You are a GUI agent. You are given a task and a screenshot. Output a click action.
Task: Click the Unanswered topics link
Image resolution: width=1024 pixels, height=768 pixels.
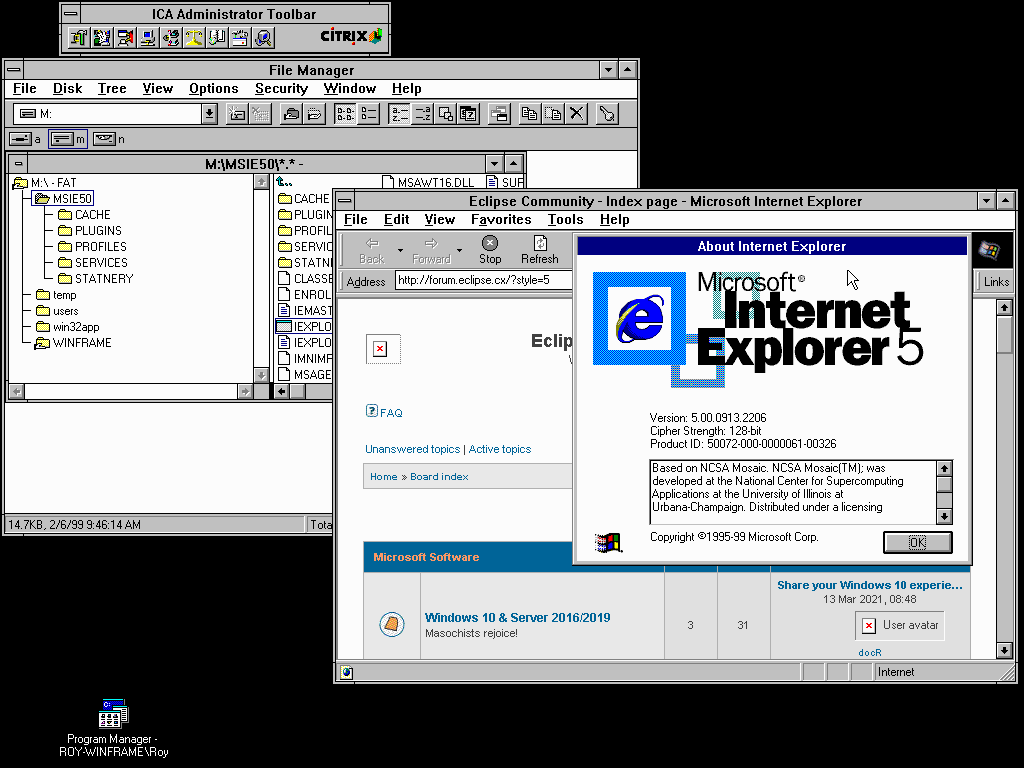point(412,450)
